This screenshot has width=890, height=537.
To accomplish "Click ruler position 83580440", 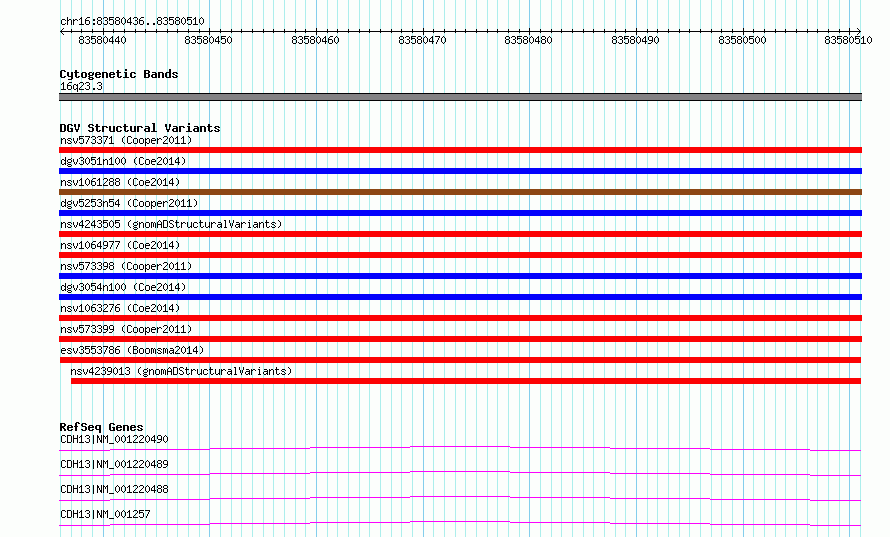I will pos(102,40).
